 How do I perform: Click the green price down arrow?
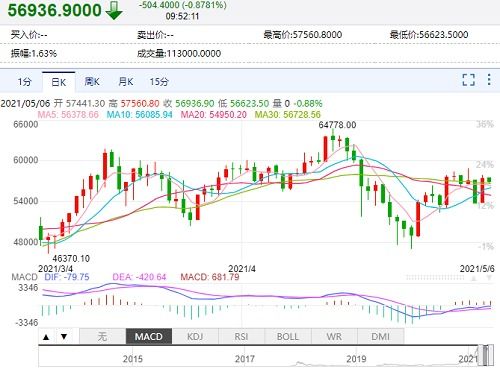pos(114,10)
